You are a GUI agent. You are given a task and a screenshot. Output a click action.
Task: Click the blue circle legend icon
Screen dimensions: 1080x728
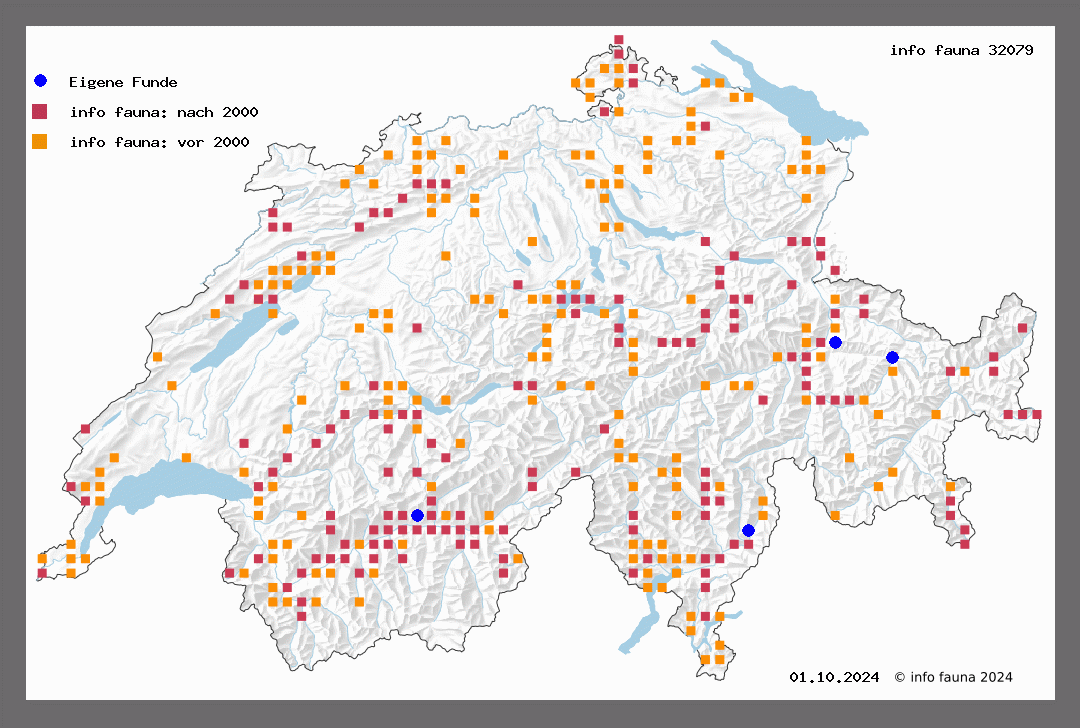pyautogui.click(x=40, y=81)
